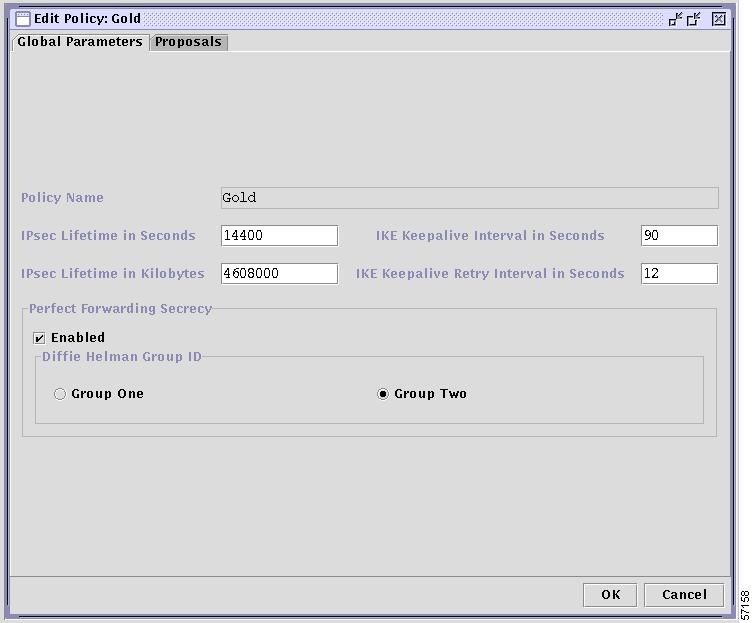Click the Diffie Helman Group ID title

pos(122,356)
